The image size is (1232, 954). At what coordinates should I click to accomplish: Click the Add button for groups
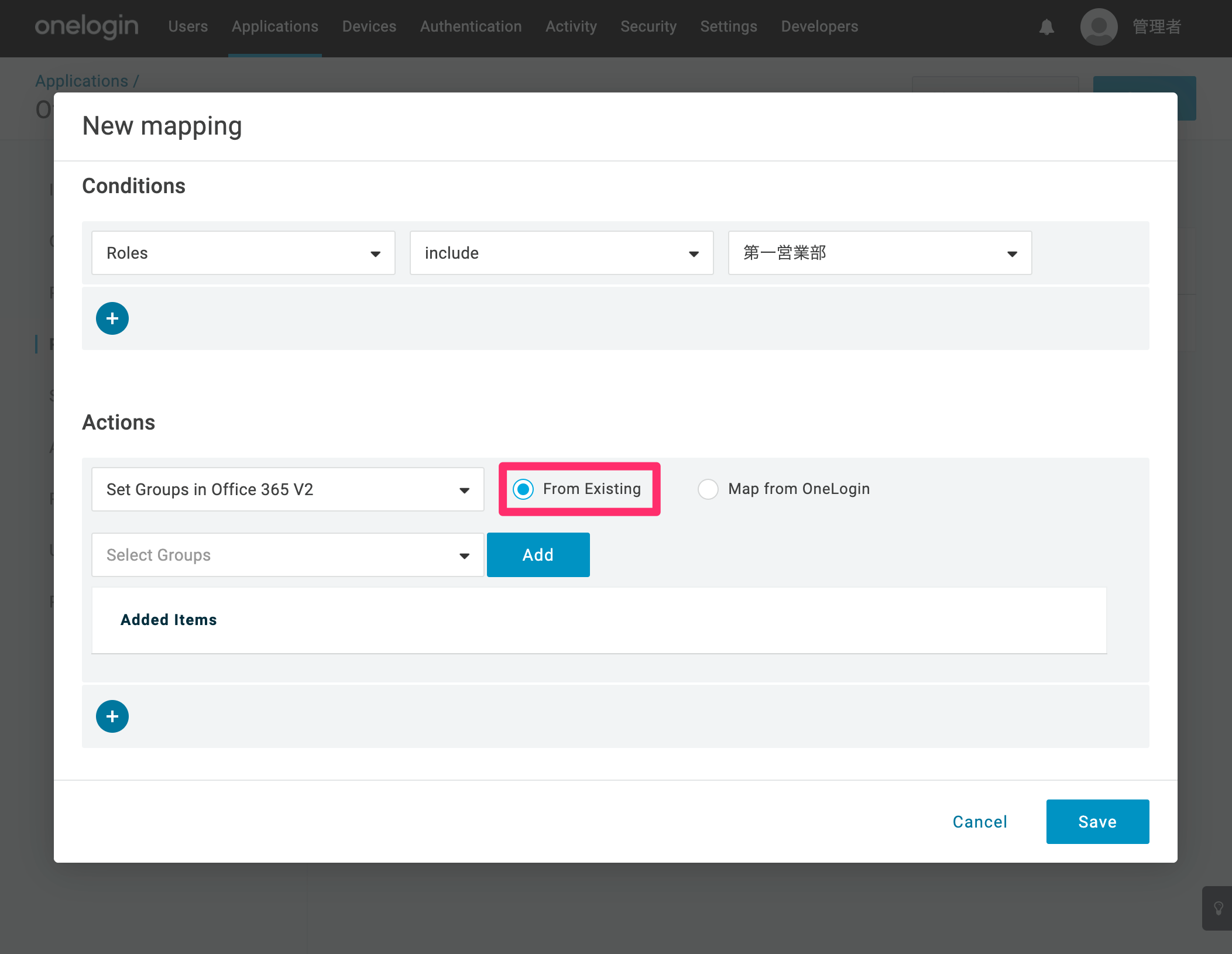538,555
